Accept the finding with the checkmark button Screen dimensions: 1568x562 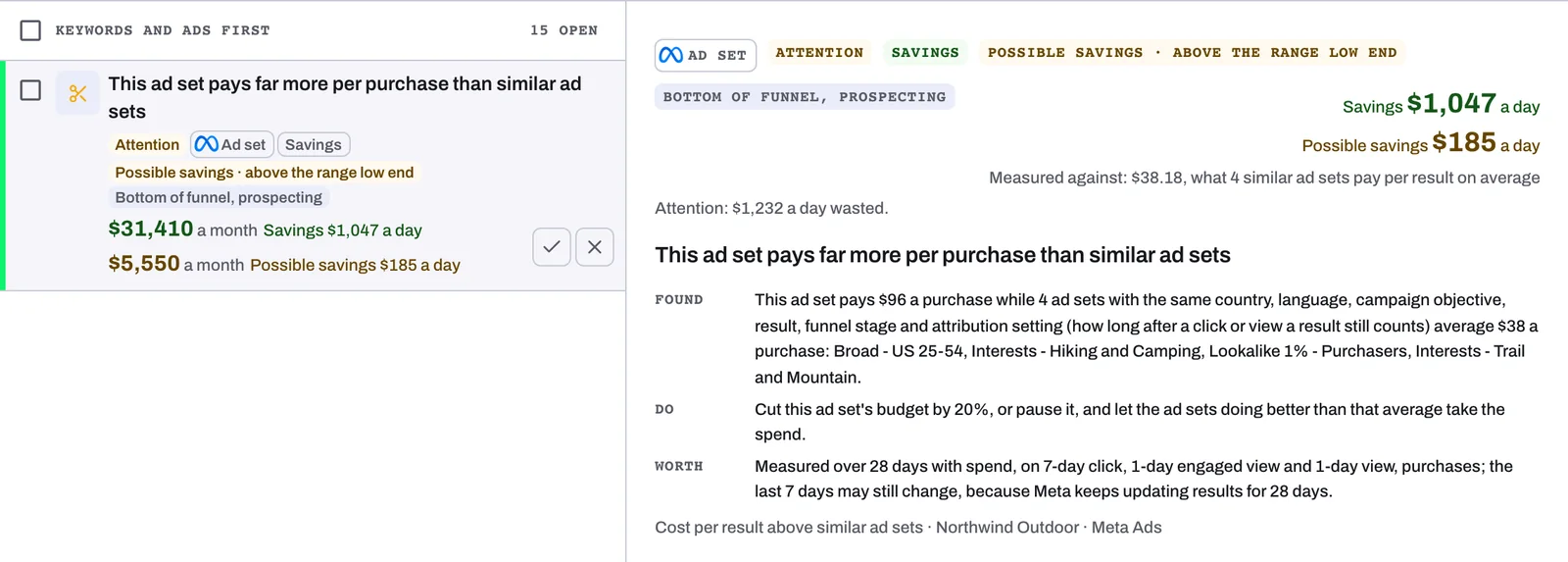(x=552, y=247)
